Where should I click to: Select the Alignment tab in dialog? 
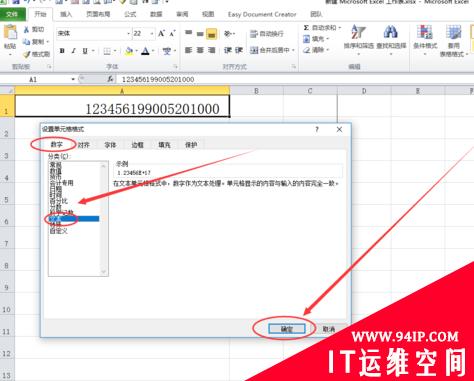84,145
